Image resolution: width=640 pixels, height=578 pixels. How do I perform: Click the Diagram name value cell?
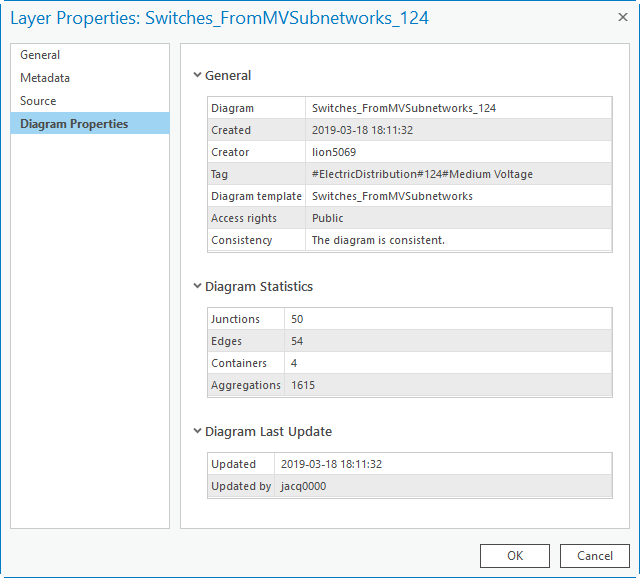point(404,108)
